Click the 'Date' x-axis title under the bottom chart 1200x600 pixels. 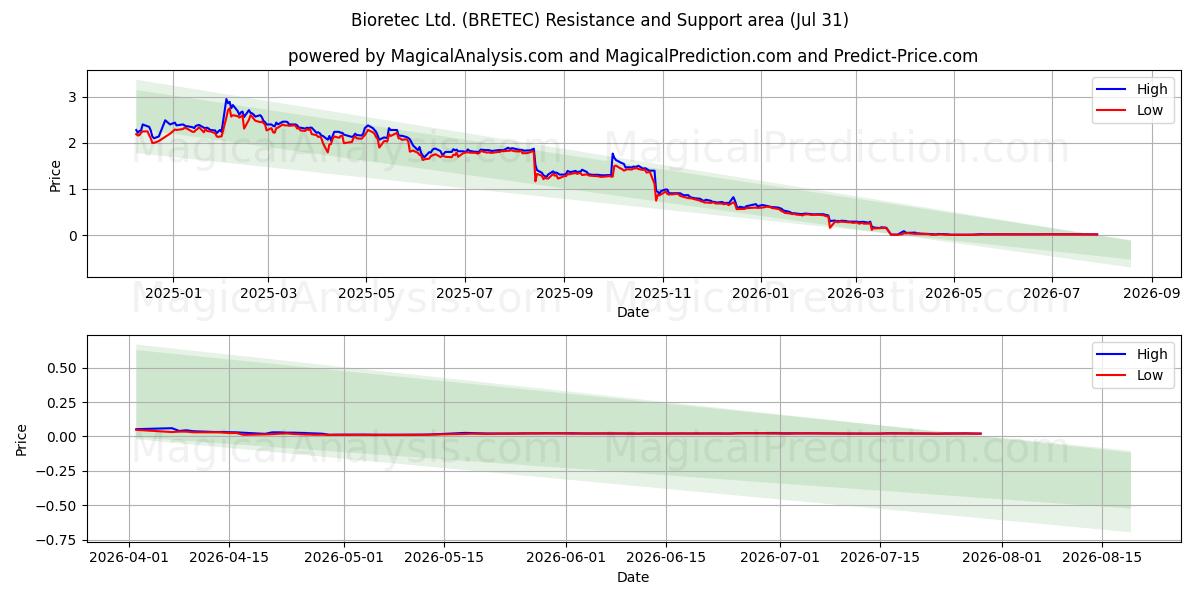coord(633,577)
